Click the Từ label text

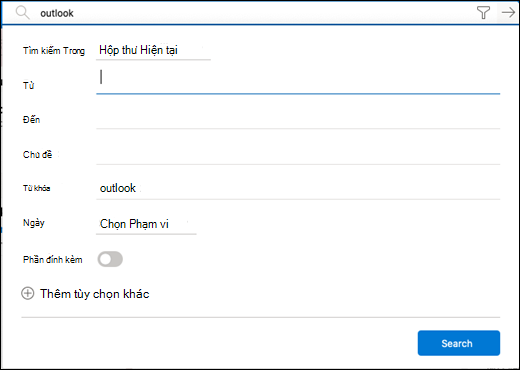[x=28, y=85]
